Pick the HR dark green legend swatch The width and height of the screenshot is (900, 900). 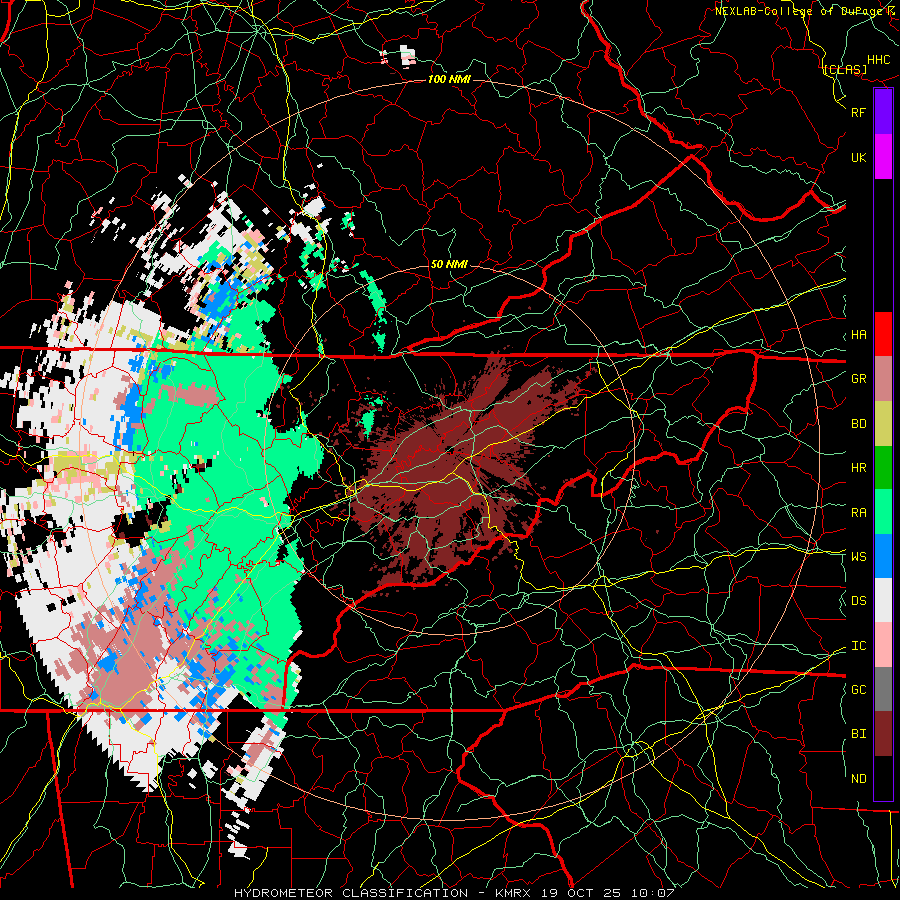(x=883, y=467)
